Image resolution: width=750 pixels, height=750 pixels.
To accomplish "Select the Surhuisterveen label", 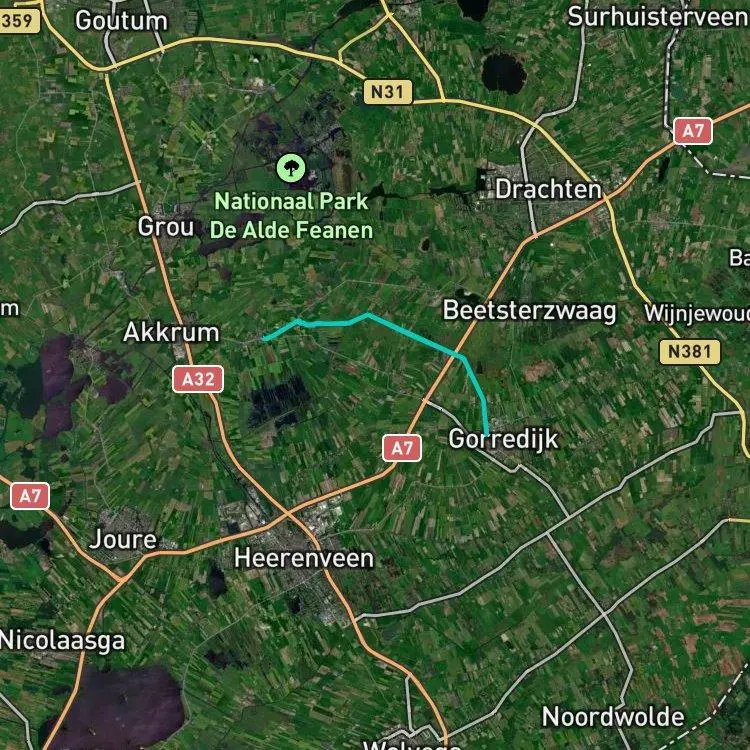I will 658,17.
